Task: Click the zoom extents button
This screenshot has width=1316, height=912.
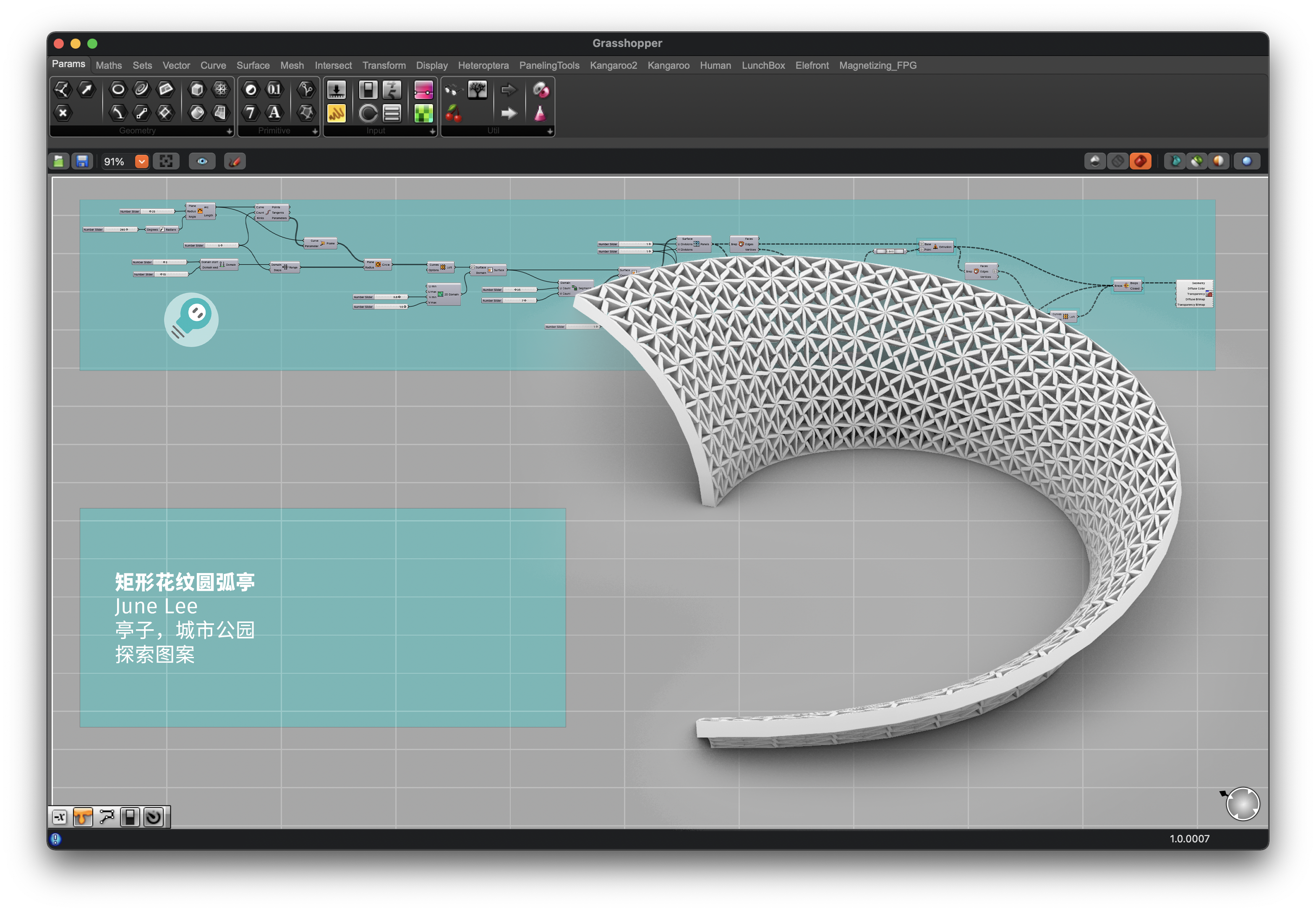Action: tap(166, 162)
